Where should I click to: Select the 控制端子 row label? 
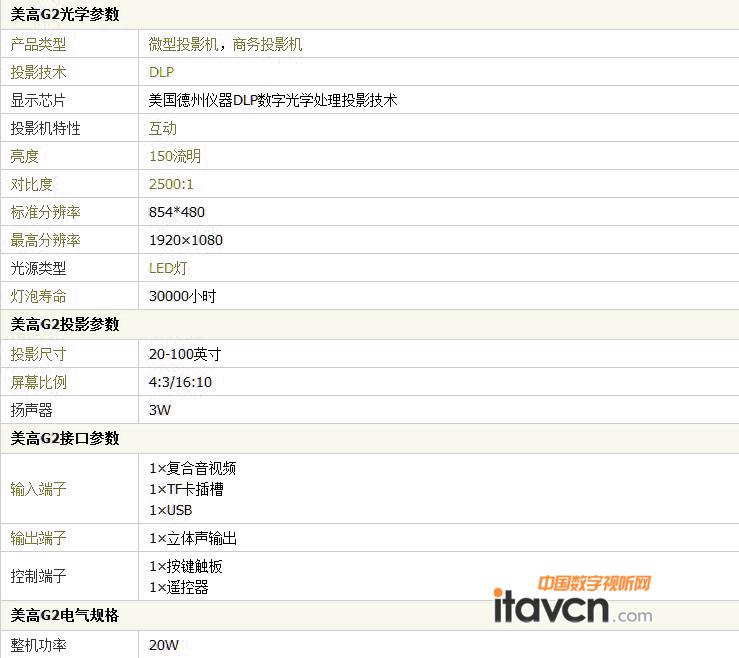[x=38, y=576]
